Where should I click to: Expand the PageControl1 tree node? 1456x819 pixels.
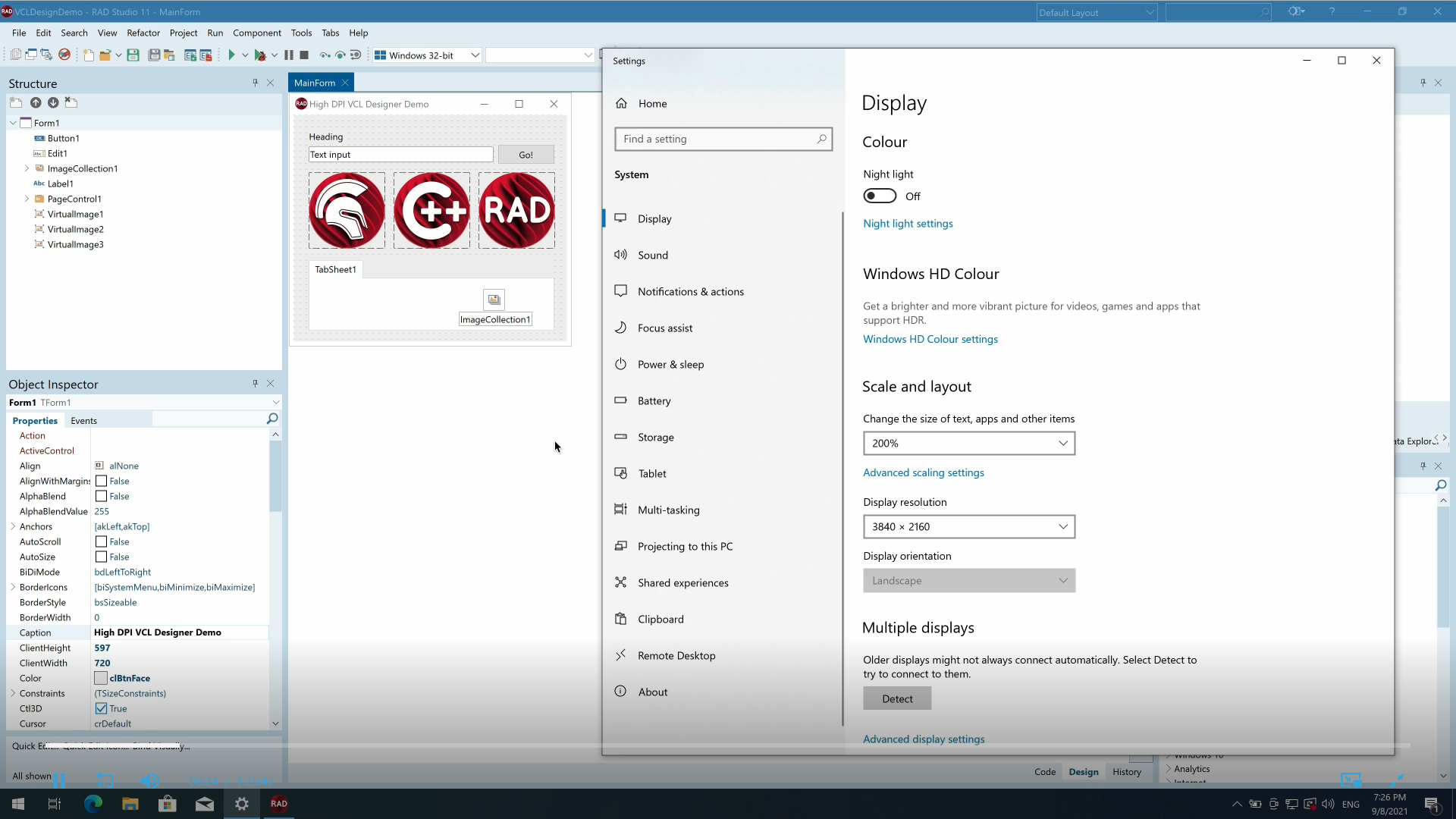pyautogui.click(x=27, y=199)
